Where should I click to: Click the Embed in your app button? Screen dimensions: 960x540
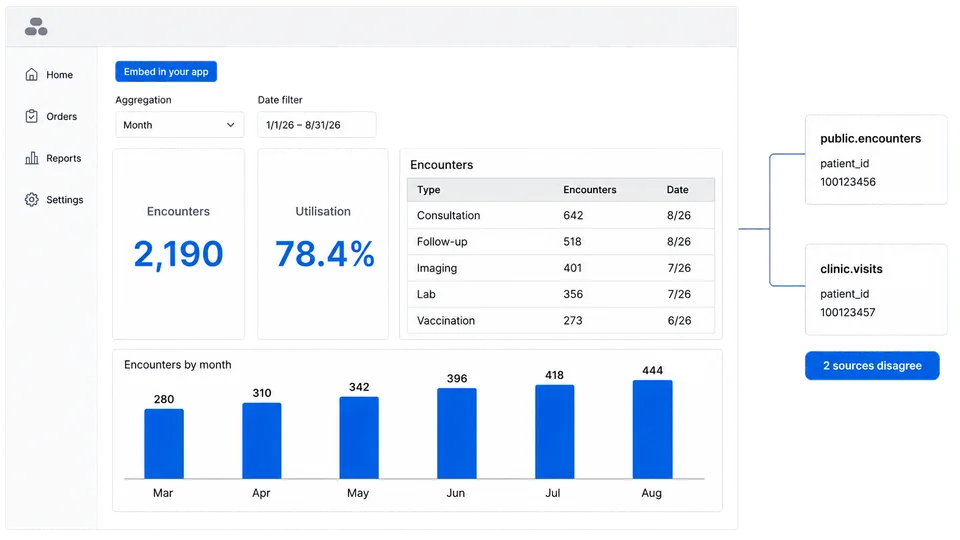click(x=166, y=72)
